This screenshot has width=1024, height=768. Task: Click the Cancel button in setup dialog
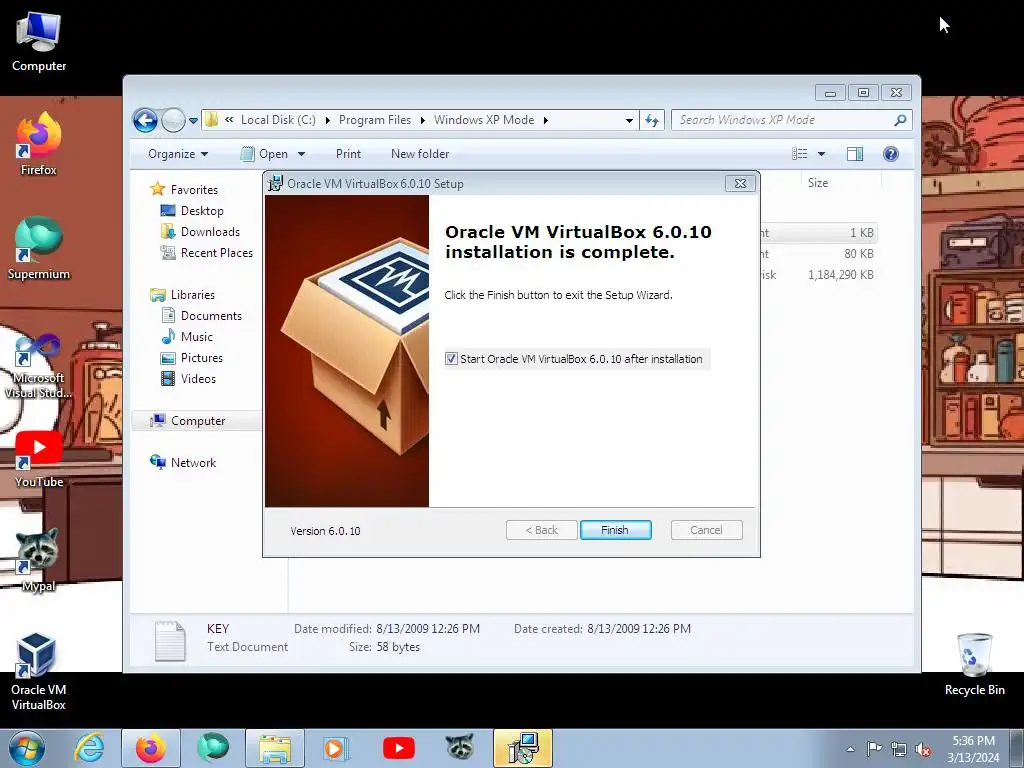point(706,530)
